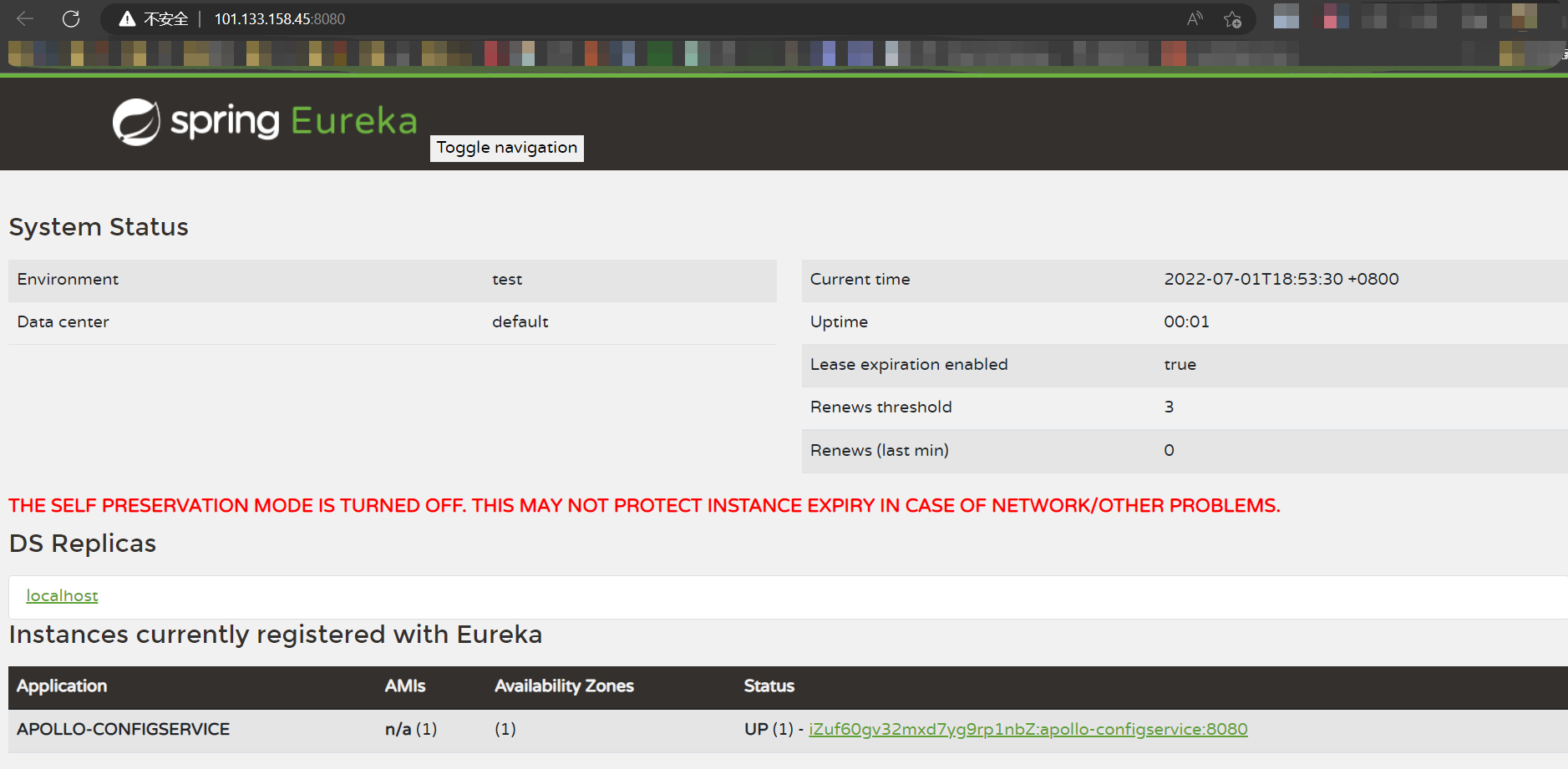Click the address bar URL 101.133.158.45:8080
The image size is (1568, 769).
(x=279, y=19)
